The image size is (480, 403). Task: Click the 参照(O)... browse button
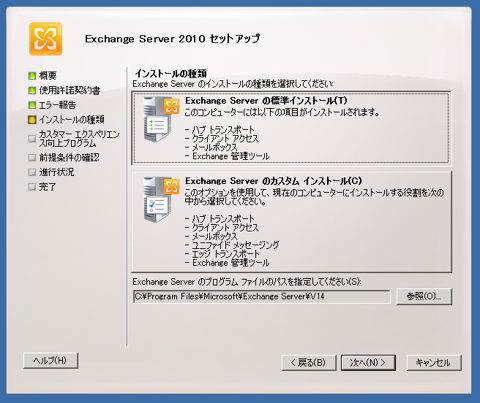[x=424, y=296]
